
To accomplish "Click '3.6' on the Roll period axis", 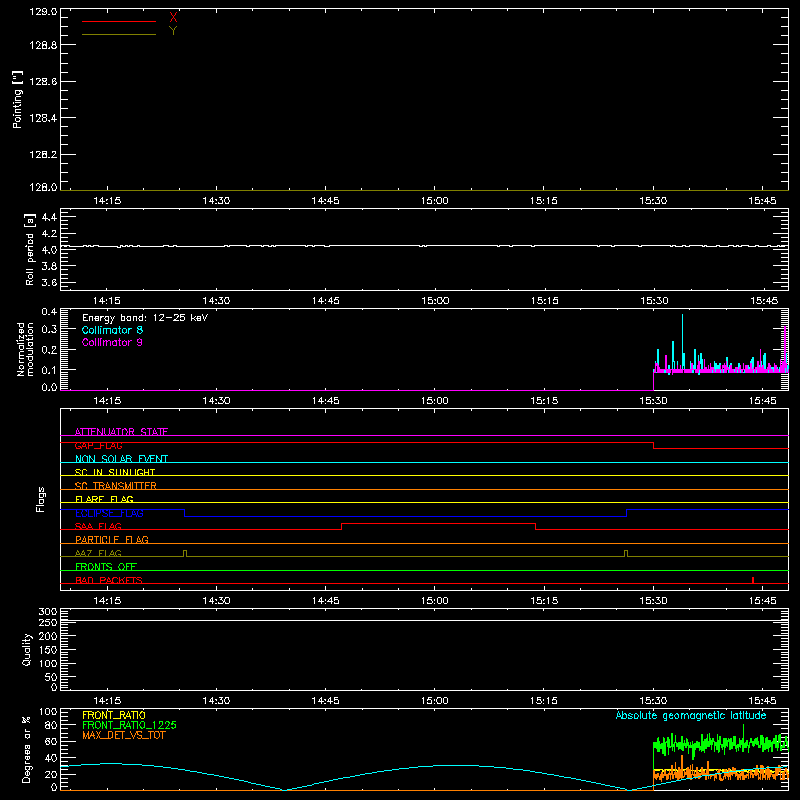I will pos(49,282).
